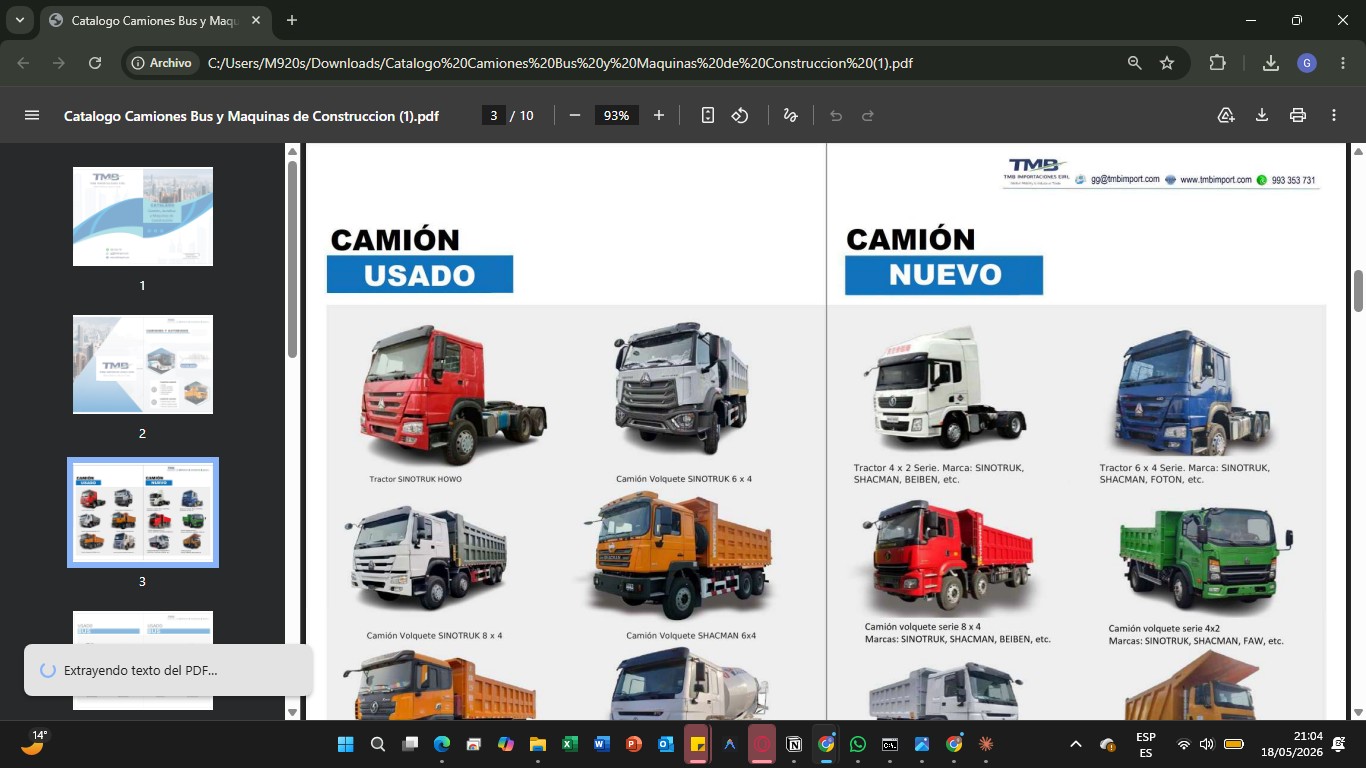Zoom in the PDF with plus button
The height and width of the screenshot is (768, 1366).
click(x=659, y=115)
